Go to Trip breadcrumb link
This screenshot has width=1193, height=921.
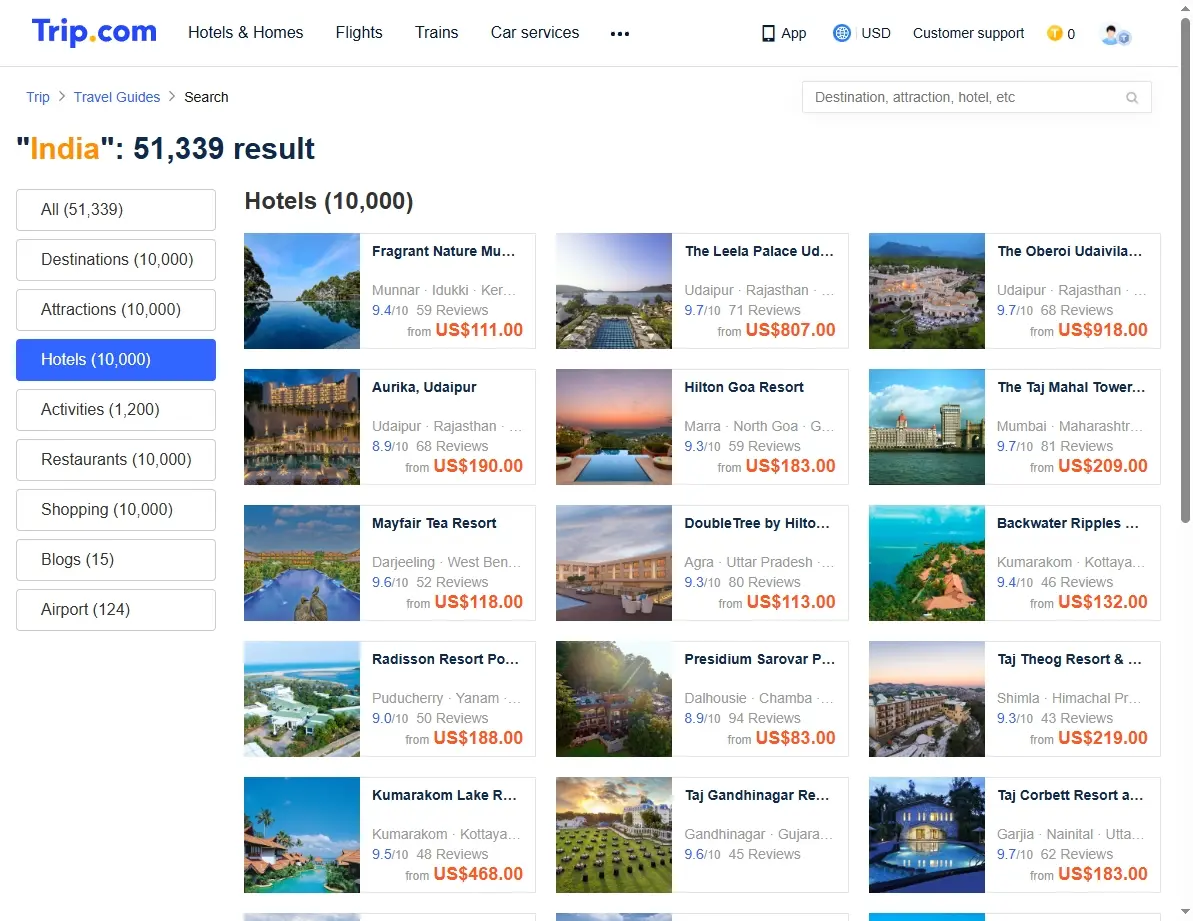click(x=38, y=97)
